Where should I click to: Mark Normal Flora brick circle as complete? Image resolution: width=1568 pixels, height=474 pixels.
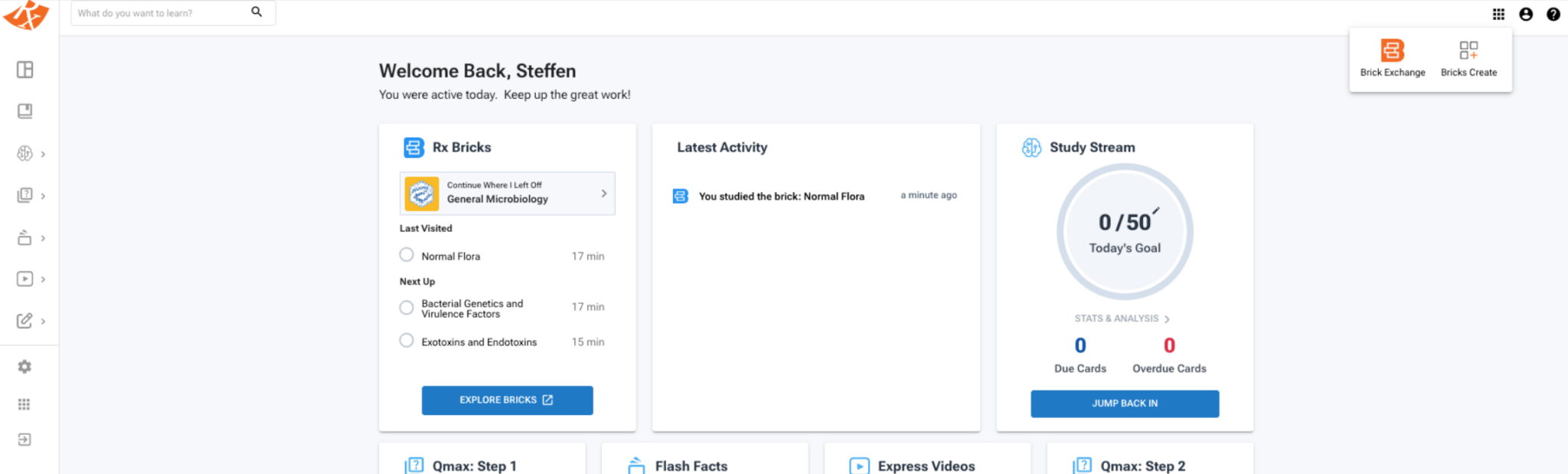(407, 255)
